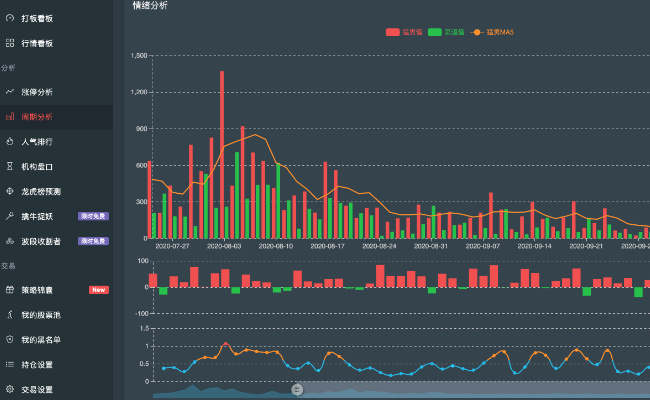Click the 2020-07-27 date axis label
Screen dimensions: 650x400
click(x=172, y=246)
